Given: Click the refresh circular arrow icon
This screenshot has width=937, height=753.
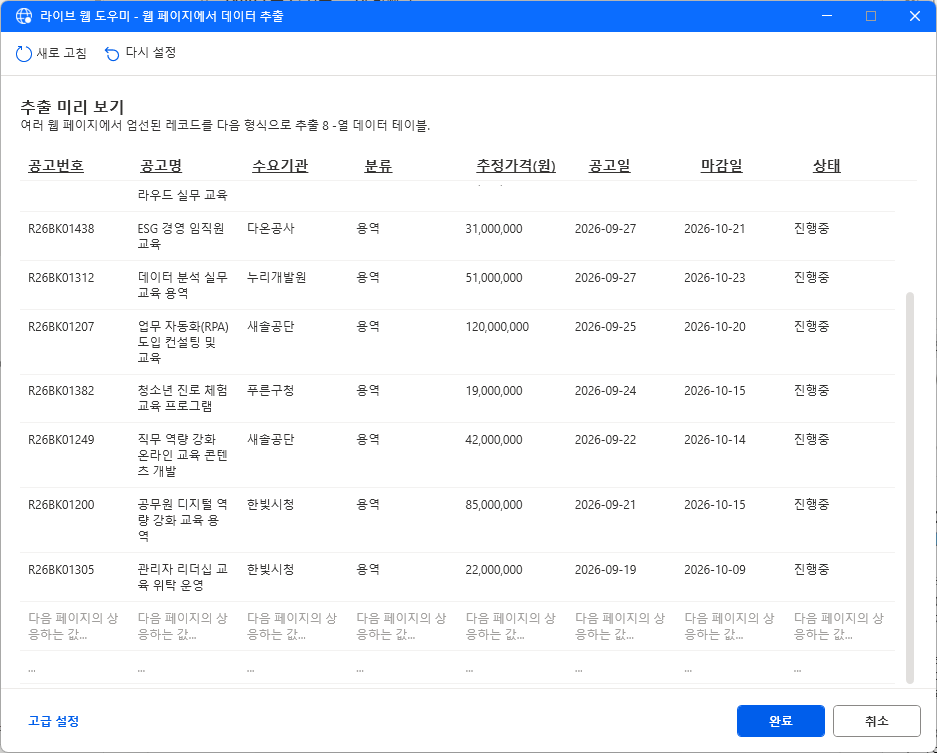Looking at the screenshot, I should click(23, 54).
